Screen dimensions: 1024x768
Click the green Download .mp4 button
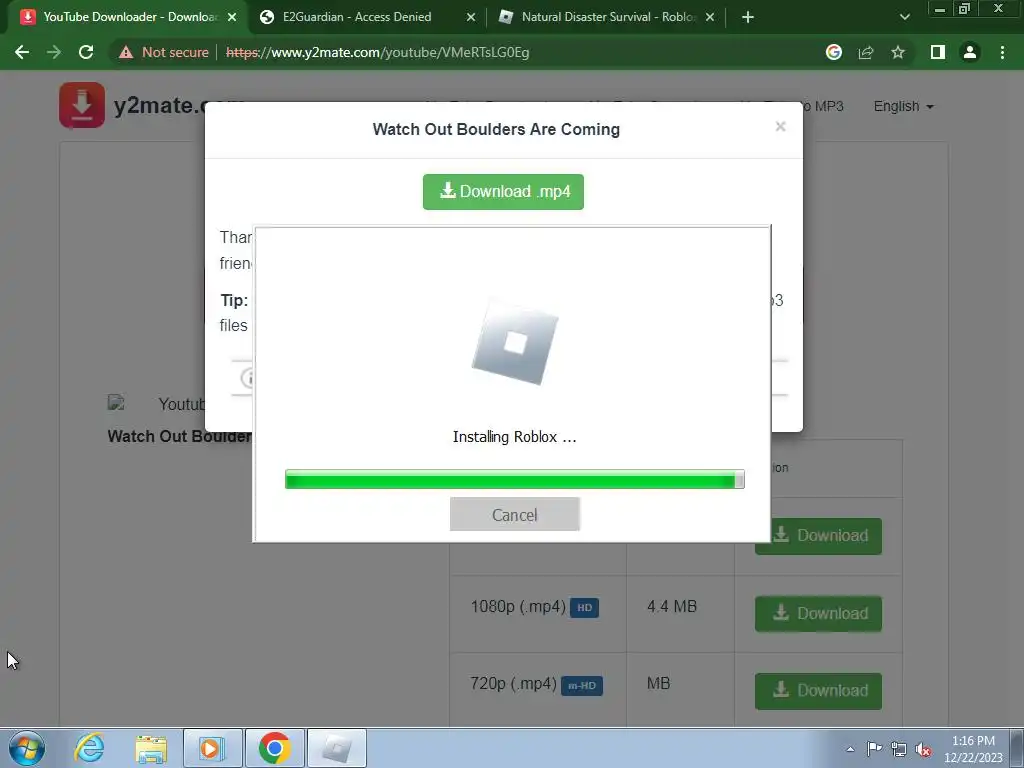tap(503, 191)
